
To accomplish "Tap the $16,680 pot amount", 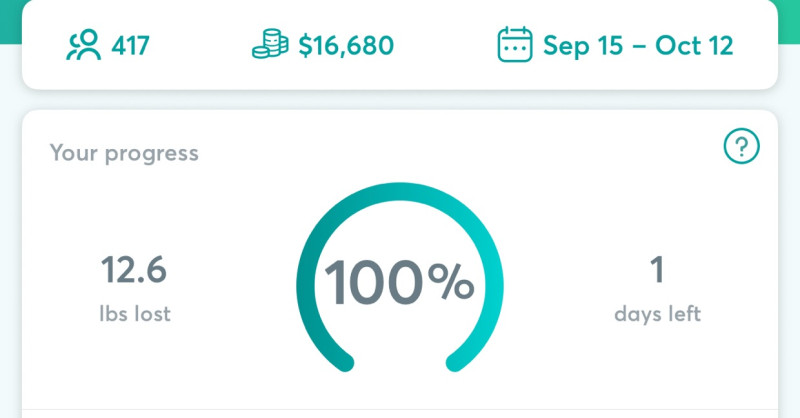I will pos(346,46).
